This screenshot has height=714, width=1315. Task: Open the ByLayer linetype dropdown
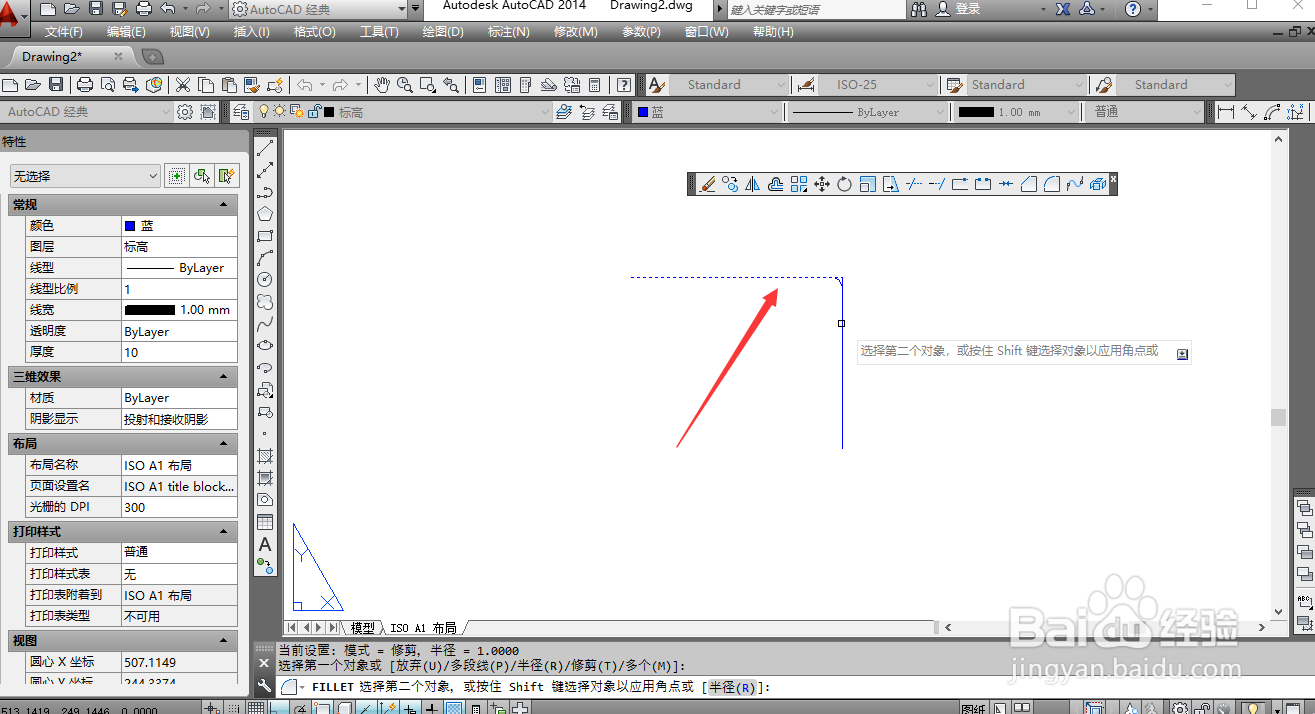[x=866, y=112]
